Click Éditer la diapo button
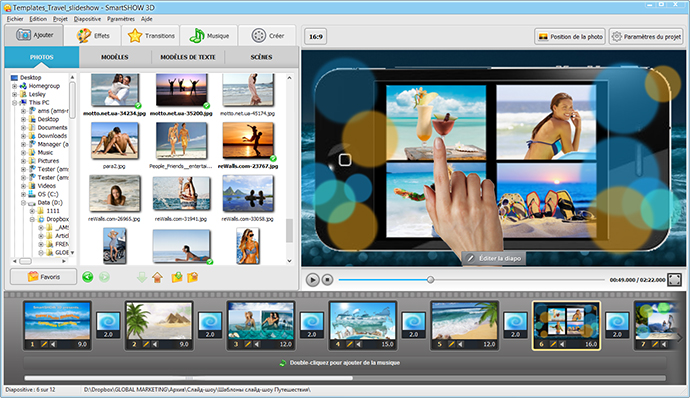The width and height of the screenshot is (690, 398). [494, 258]
